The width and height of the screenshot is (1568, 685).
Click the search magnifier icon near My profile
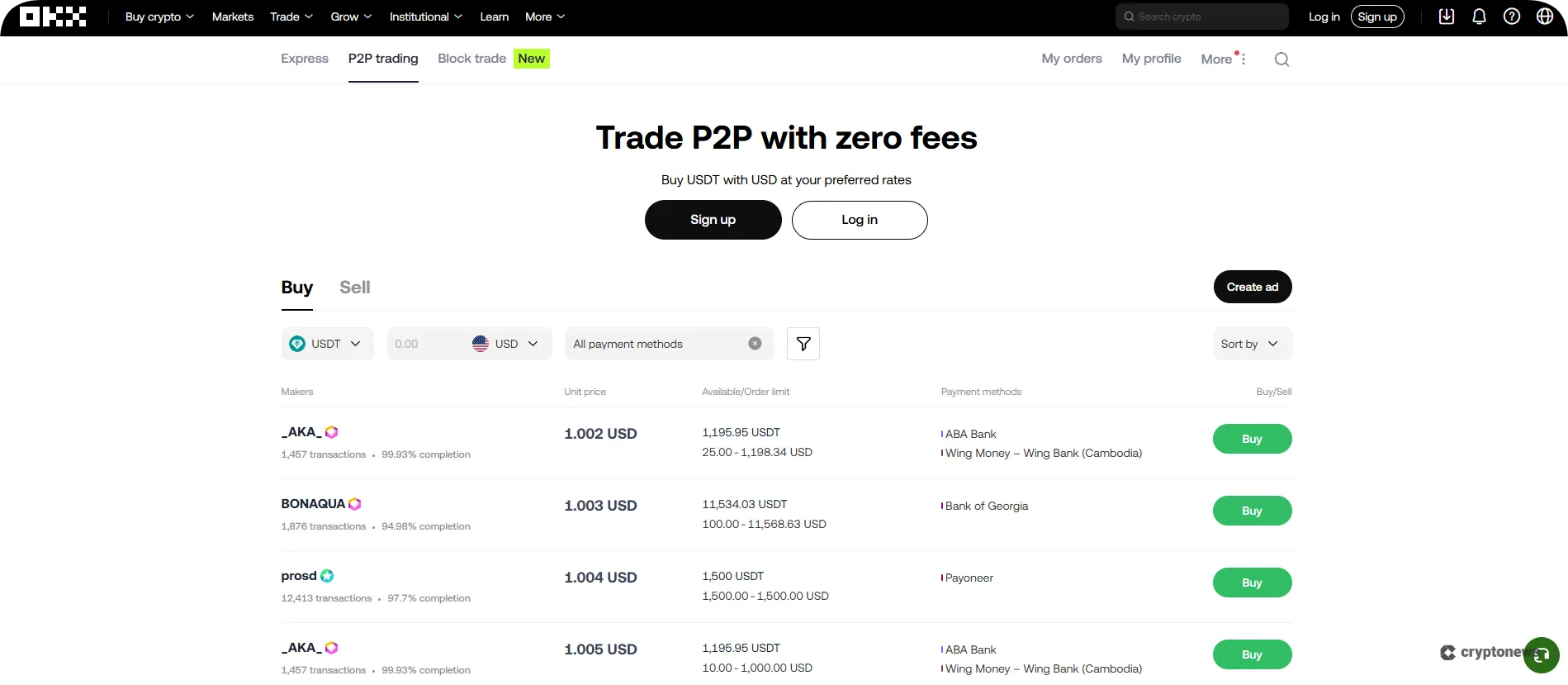1281,59
